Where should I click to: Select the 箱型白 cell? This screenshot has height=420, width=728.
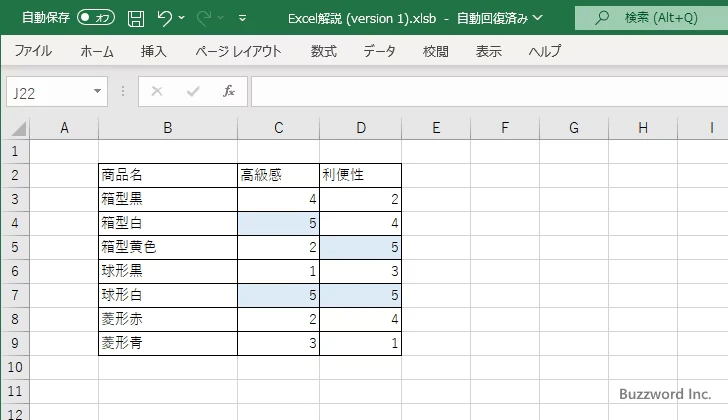(168, 223)
